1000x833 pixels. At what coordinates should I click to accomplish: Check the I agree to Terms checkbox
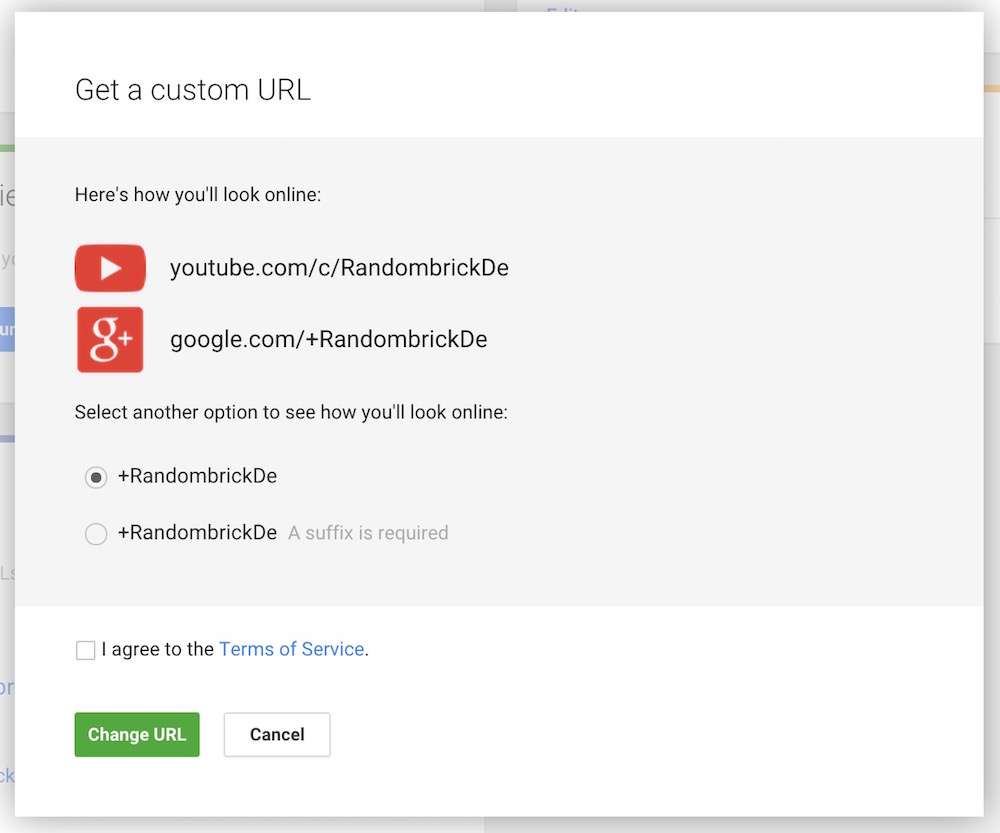pyautogui.click(x=85, y=650)
